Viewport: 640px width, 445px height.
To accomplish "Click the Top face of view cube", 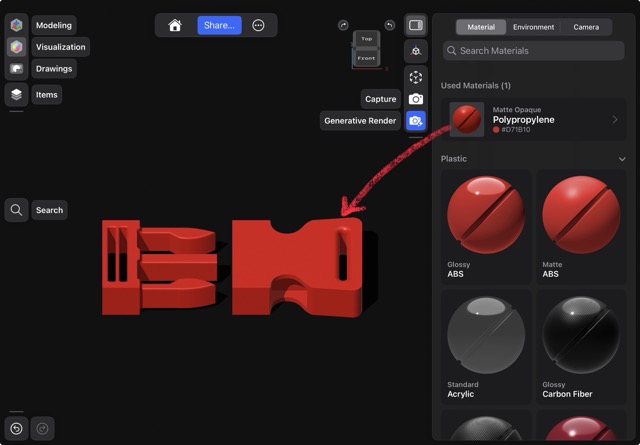I will (366, 39).
